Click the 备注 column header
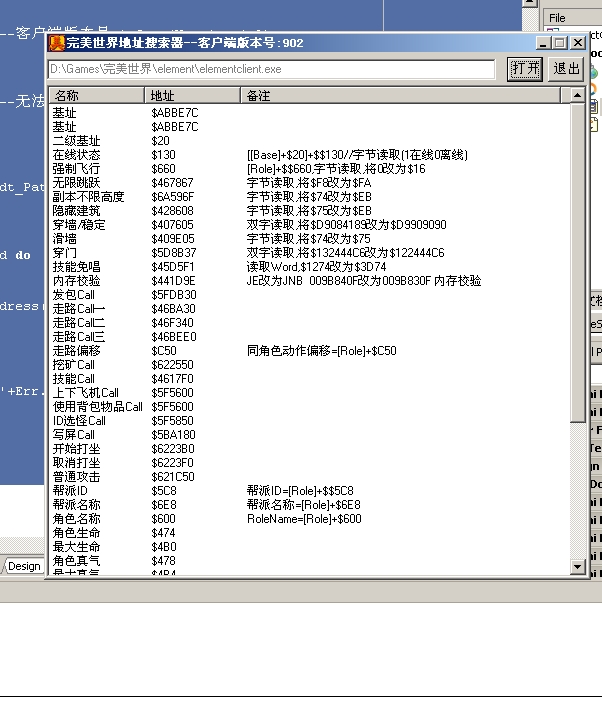The image size is (602, 715). [x=400, y=95]
